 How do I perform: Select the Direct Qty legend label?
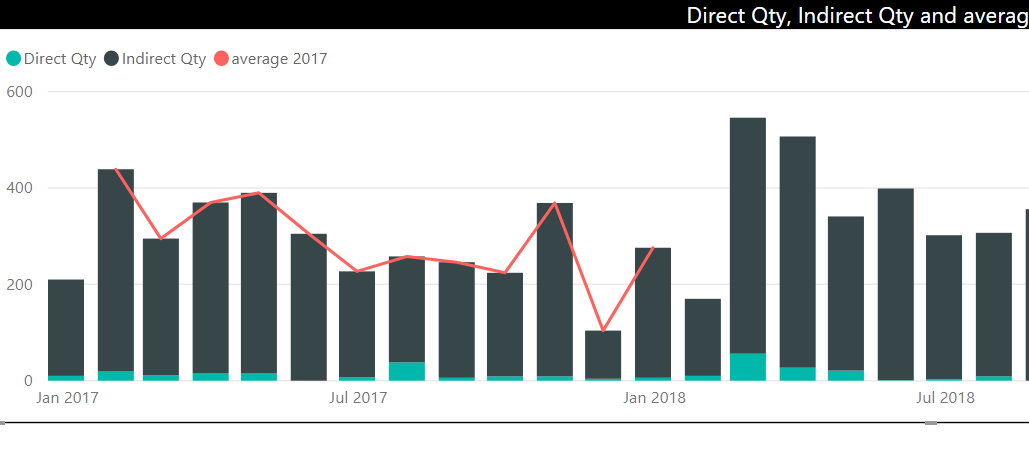coord(60,58)
